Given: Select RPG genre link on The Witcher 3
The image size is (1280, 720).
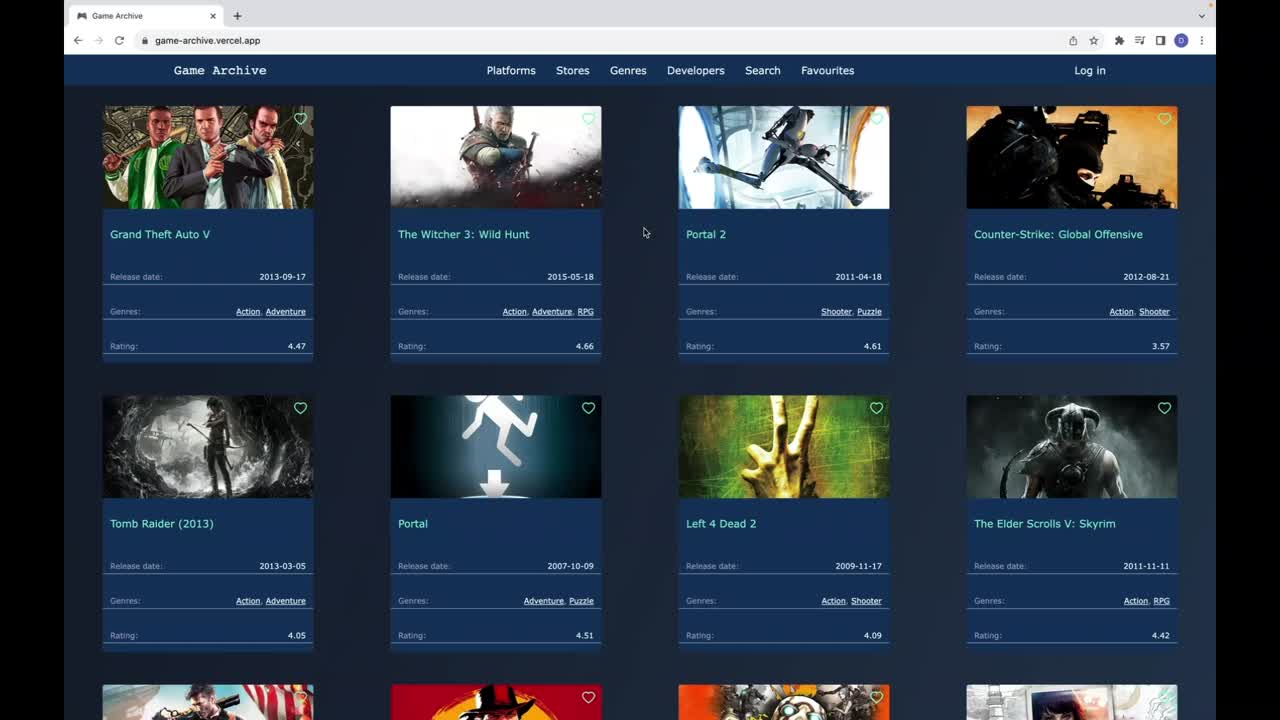Looking at the screenshot, I should click(585, 312).
